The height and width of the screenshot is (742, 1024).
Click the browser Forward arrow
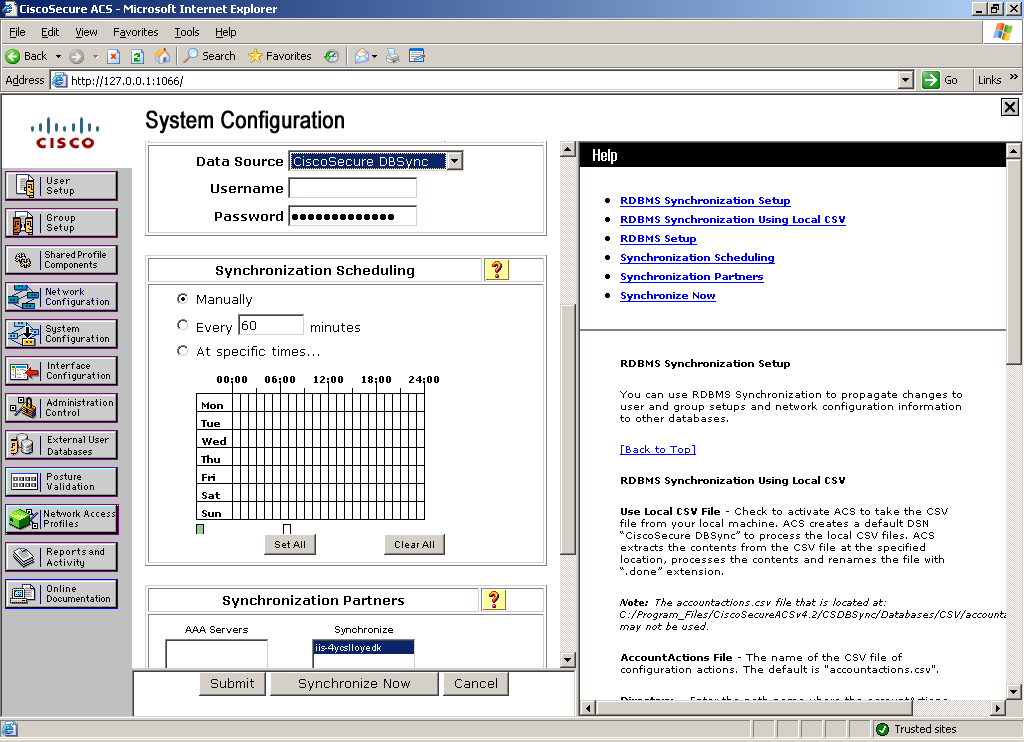pos(76,56)
